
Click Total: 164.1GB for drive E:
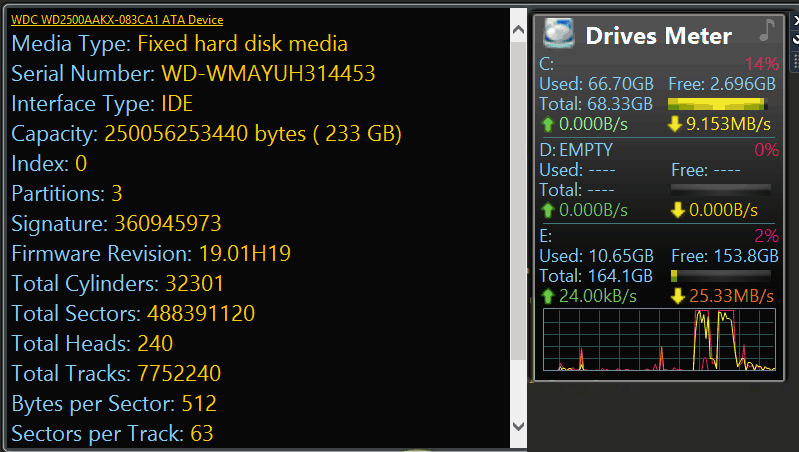[x=596, y=276]
